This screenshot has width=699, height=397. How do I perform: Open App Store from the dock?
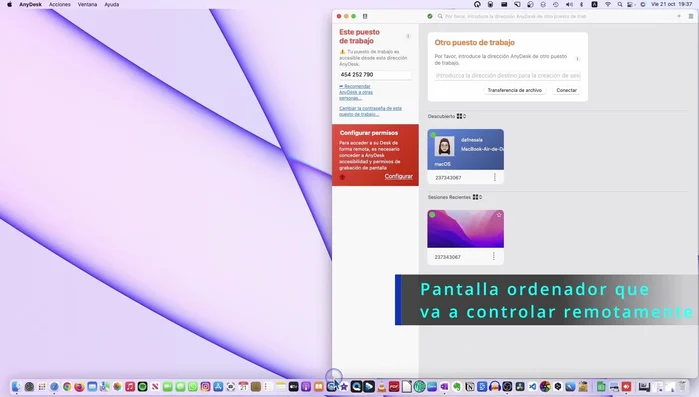click(218, 387)
